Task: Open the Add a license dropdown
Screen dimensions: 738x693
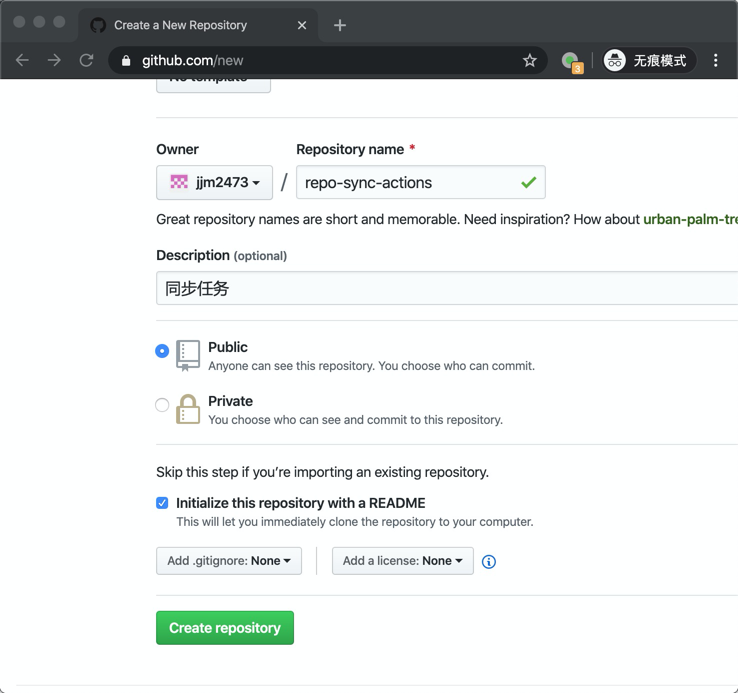Action: click(x=402, y=561)
